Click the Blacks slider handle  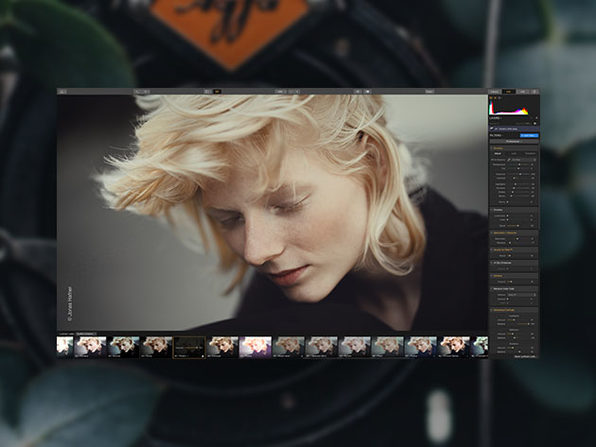tap(511, 196)
